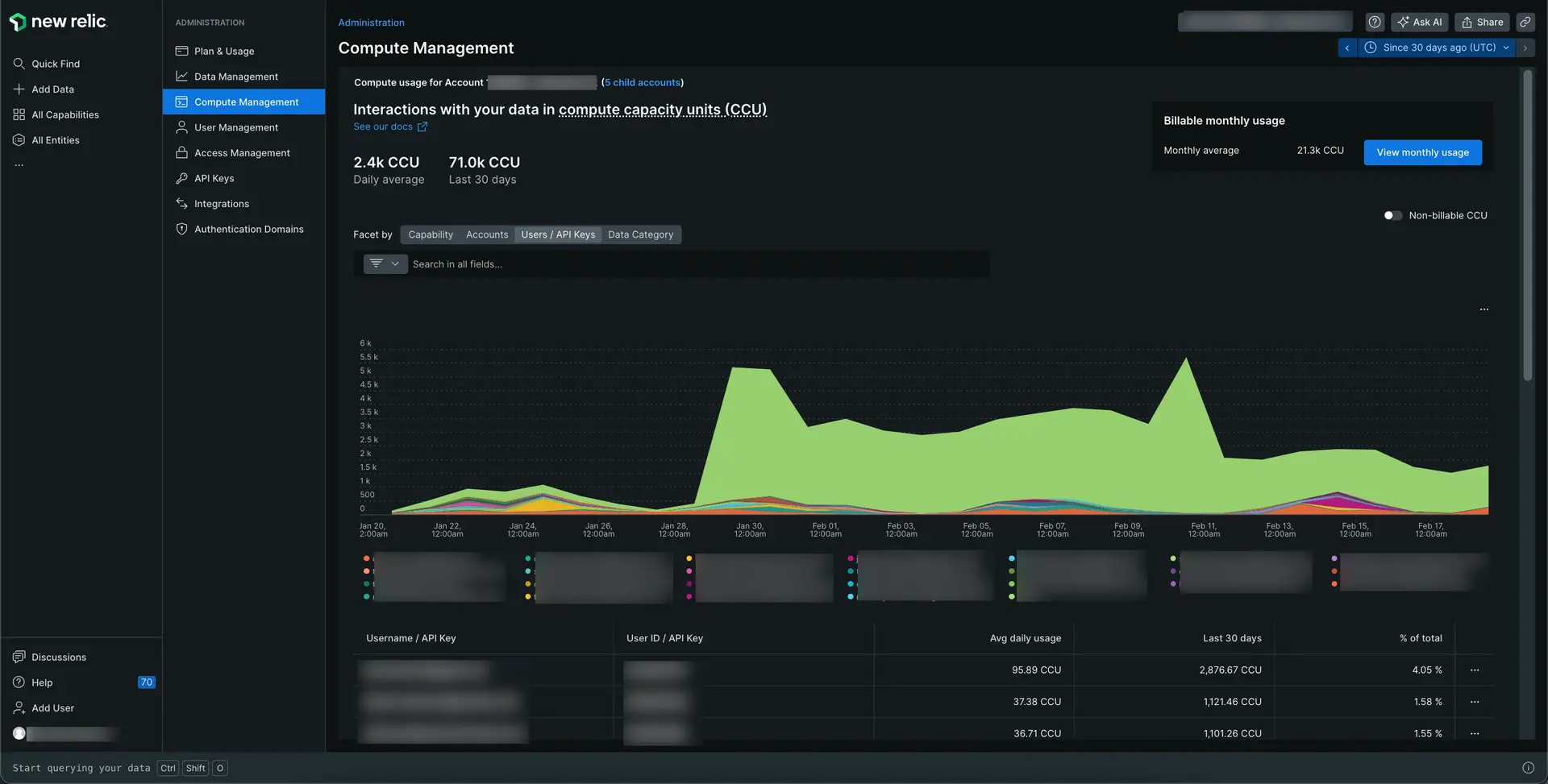Go to previous time period arrow
This screenshot has height=784, width=1548.
click(x=1346, y=48)
